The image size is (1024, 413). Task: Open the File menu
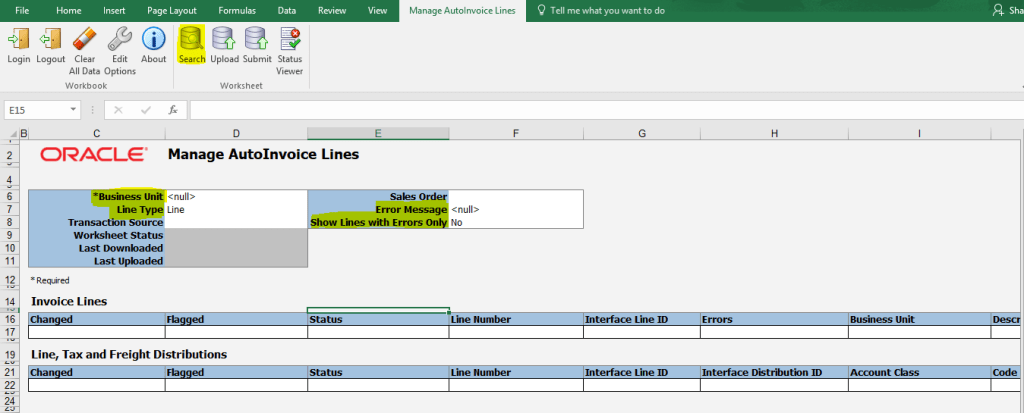tap(22, 10)
